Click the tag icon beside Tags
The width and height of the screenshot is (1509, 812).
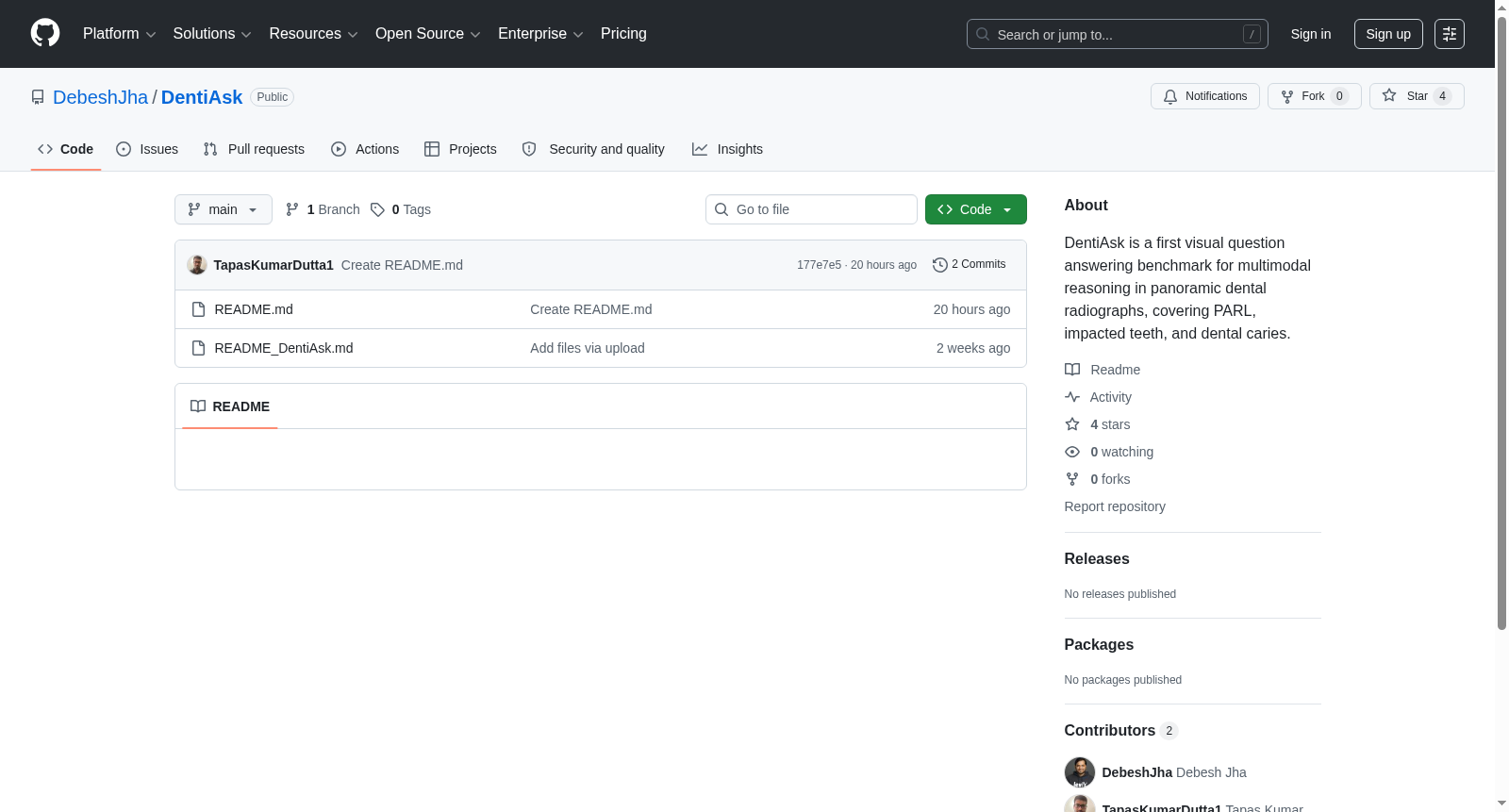pos(377,209)
